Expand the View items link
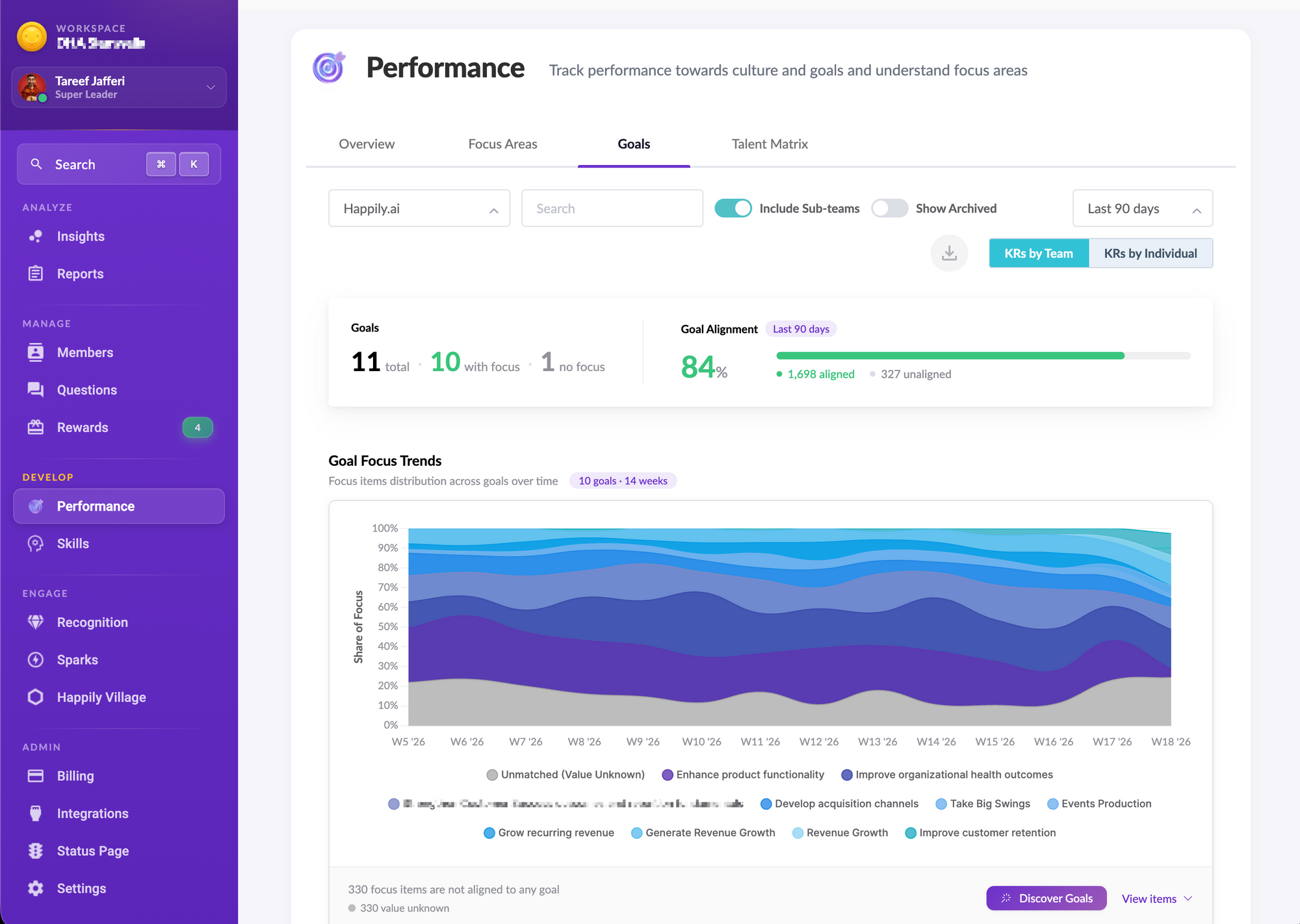 coord(1156,899)
